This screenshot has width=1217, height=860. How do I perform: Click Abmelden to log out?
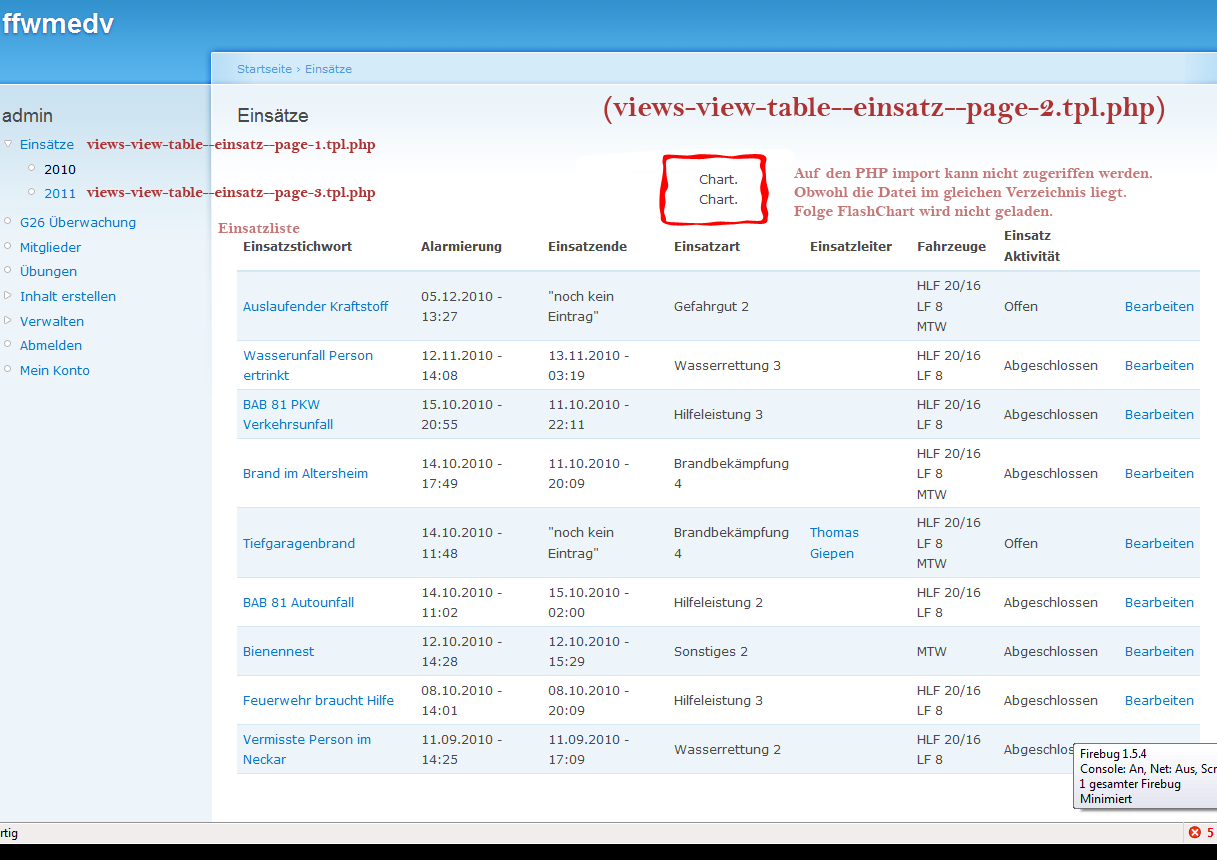click(51, 345)
